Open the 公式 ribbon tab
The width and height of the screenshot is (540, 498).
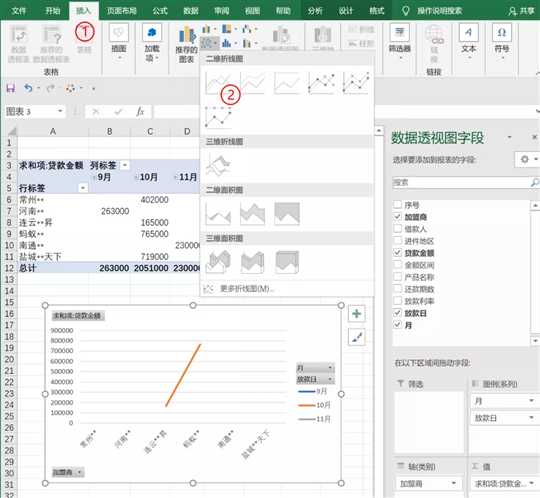point(160,11)
